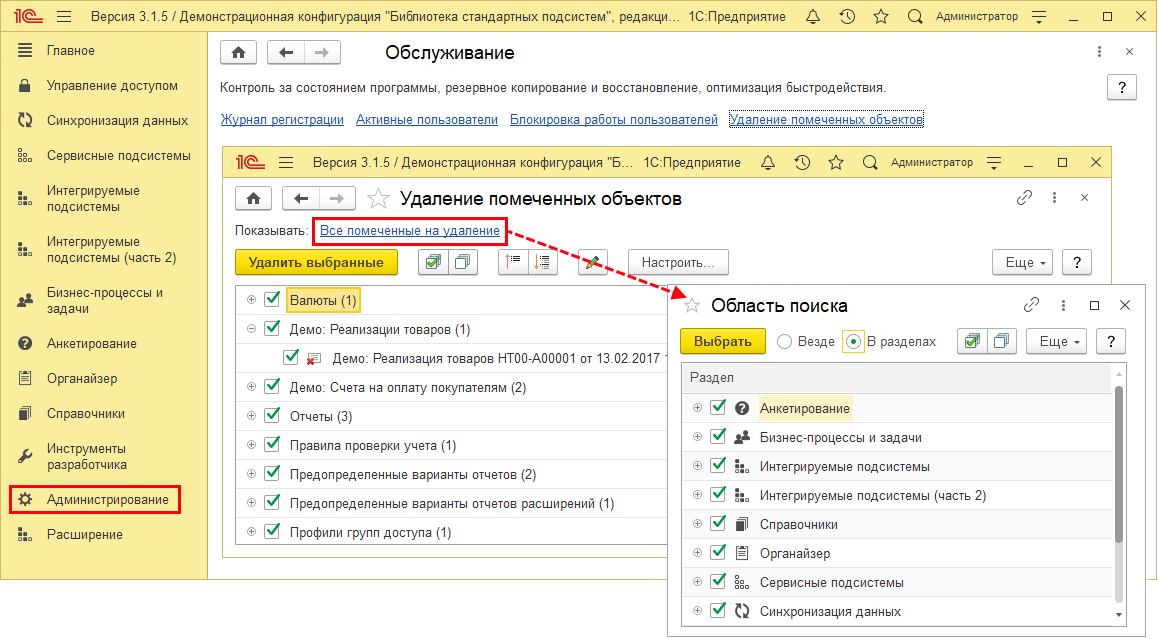Go to home page in Обслуживание form

[238, 53]
